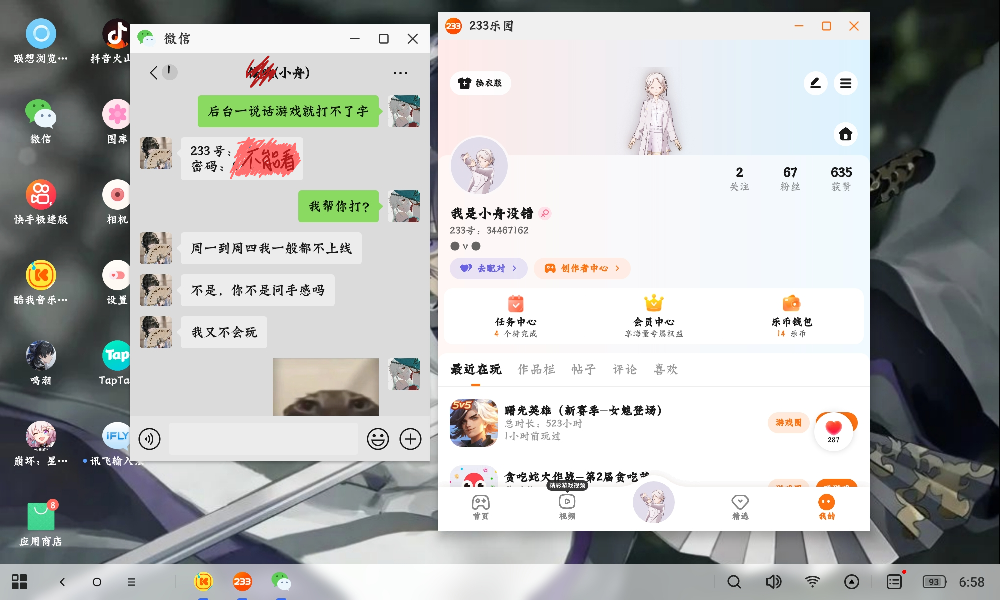The height and width of the screenshot is (600, 1000).
Task: Open the Wi-Fi settings in tray
Action: click(812, 582)
